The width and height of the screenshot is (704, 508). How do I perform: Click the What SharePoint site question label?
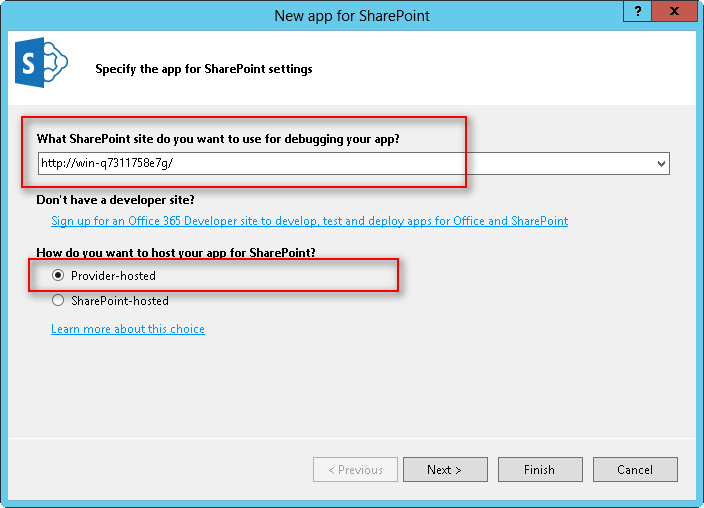point(225,138)
